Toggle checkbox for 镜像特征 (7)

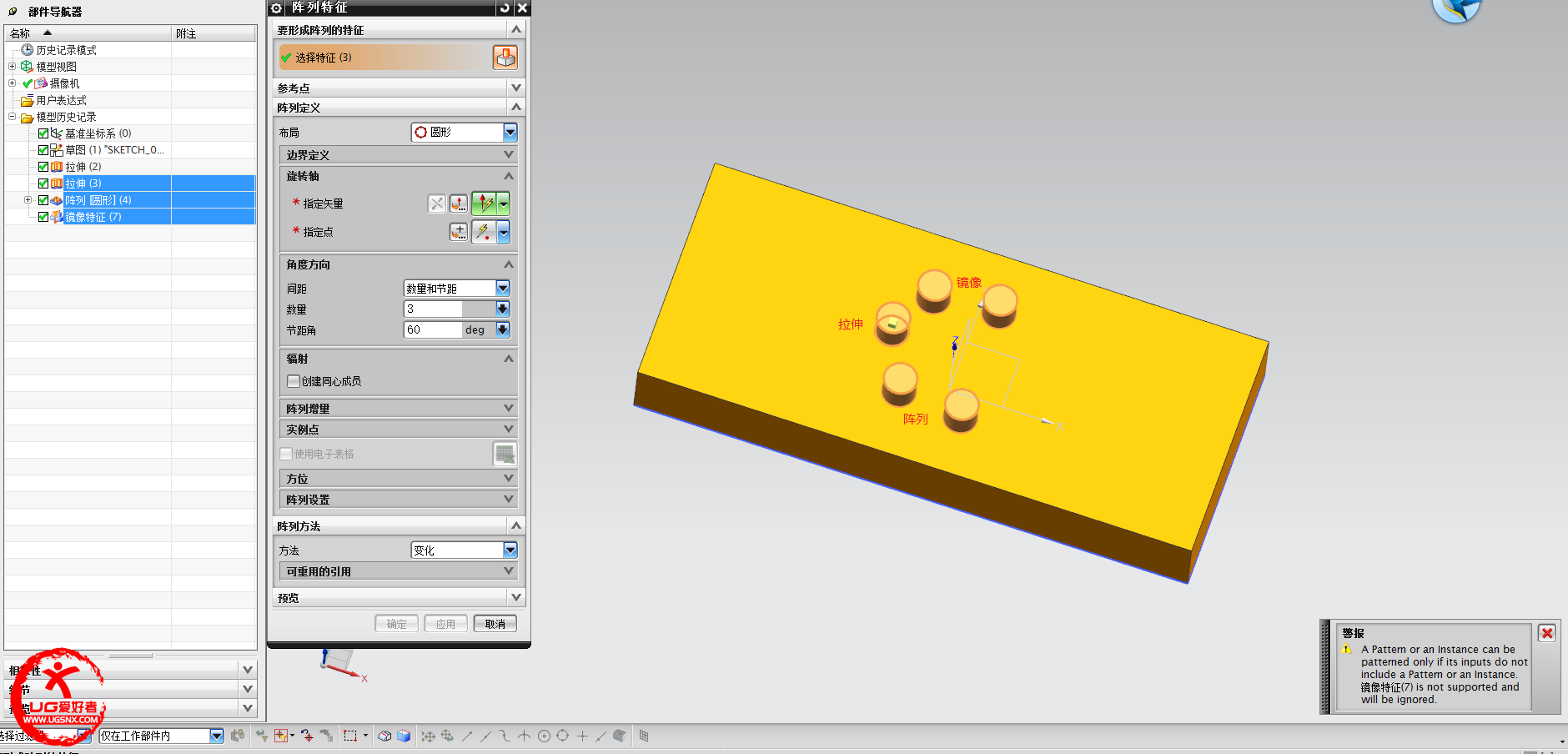(x=43, y=217)
